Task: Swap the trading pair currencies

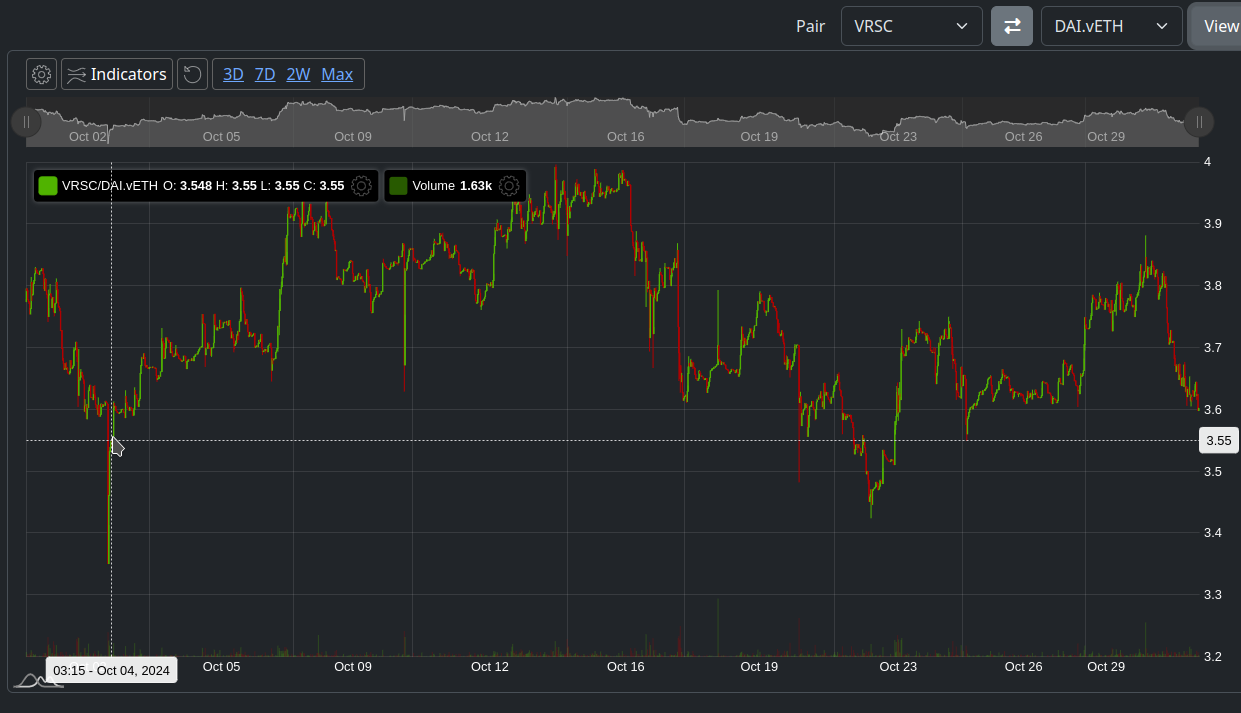Action: 1011,26
